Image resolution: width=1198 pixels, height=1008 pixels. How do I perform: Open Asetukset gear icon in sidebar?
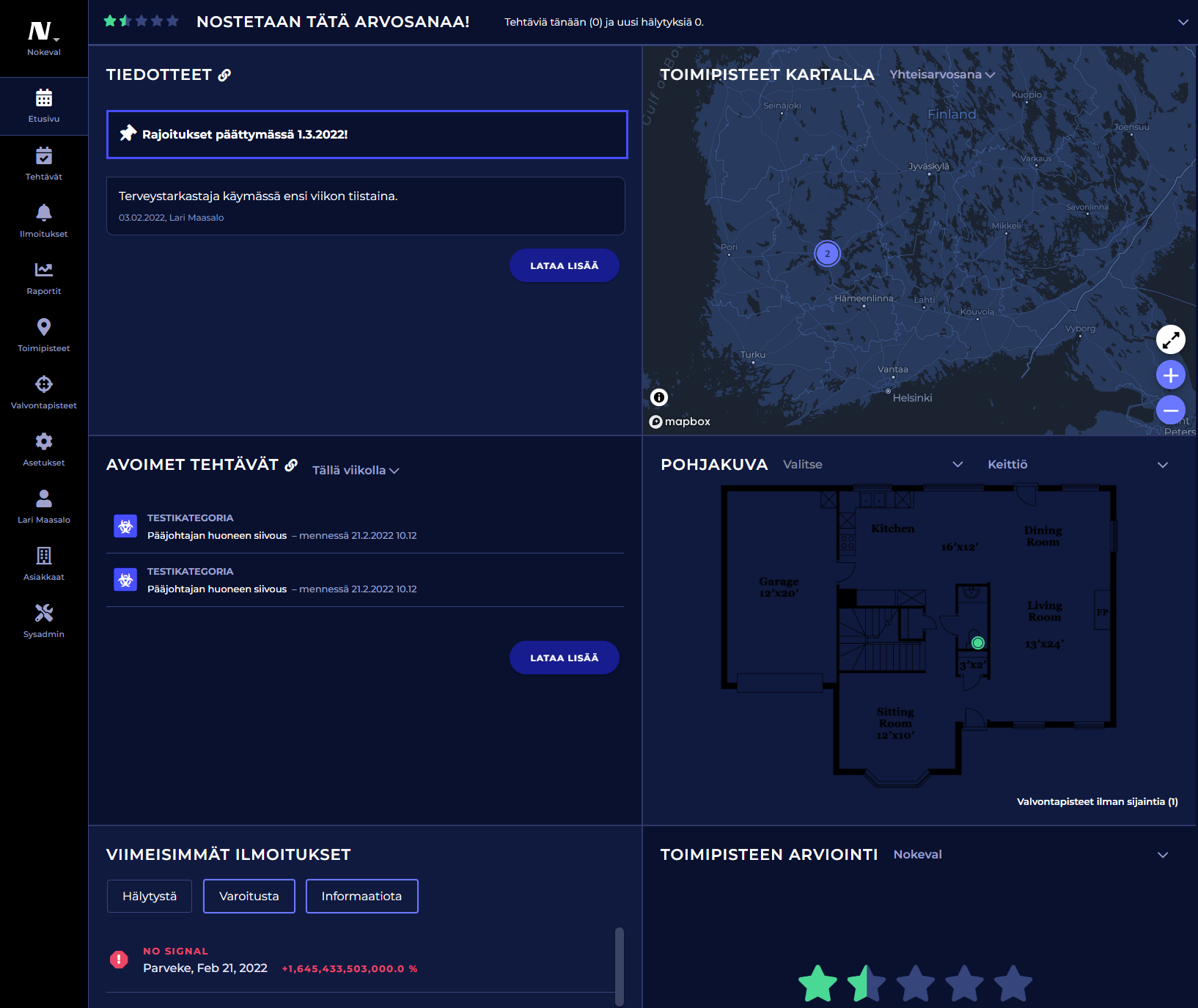click(44, 442)
